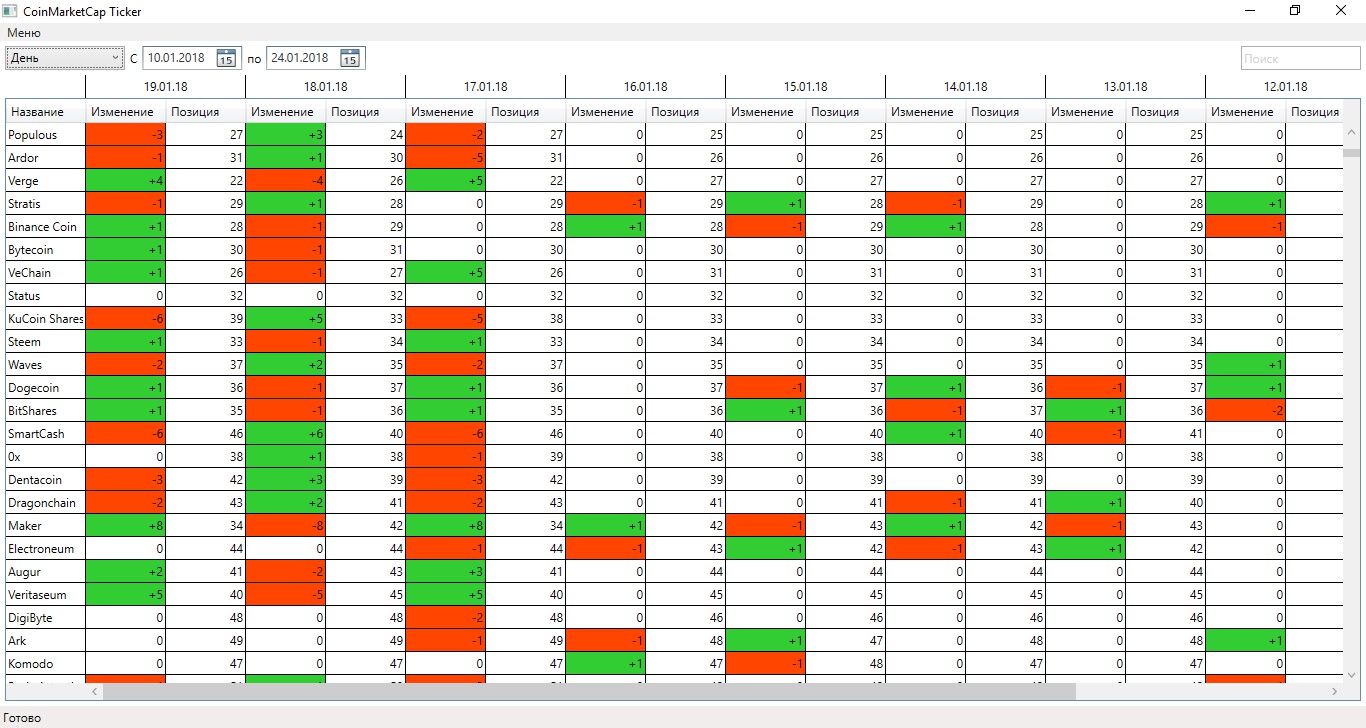Click SmartCash's green +6 cell under 18.01.18
Screen dimensions: 1366x728
pyautogui.click(x=286, y=434)
